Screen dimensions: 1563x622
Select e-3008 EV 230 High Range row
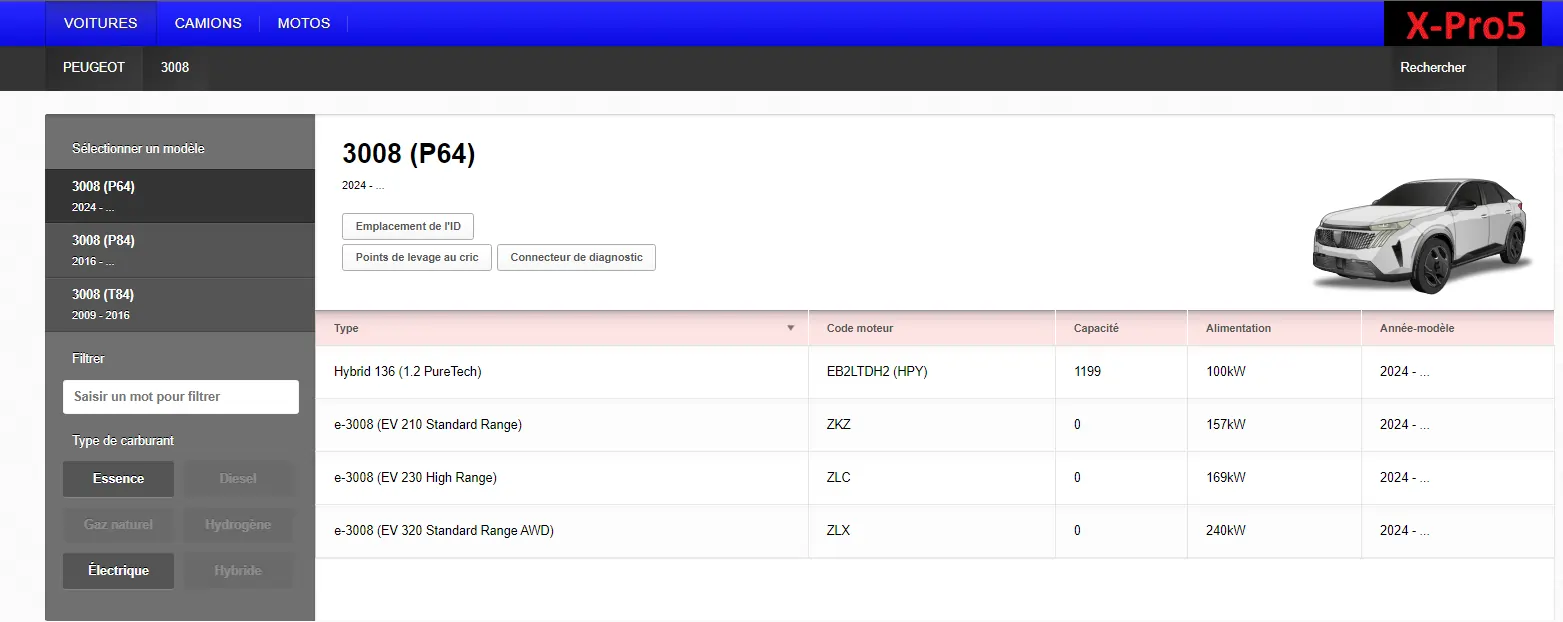point(560,478)
